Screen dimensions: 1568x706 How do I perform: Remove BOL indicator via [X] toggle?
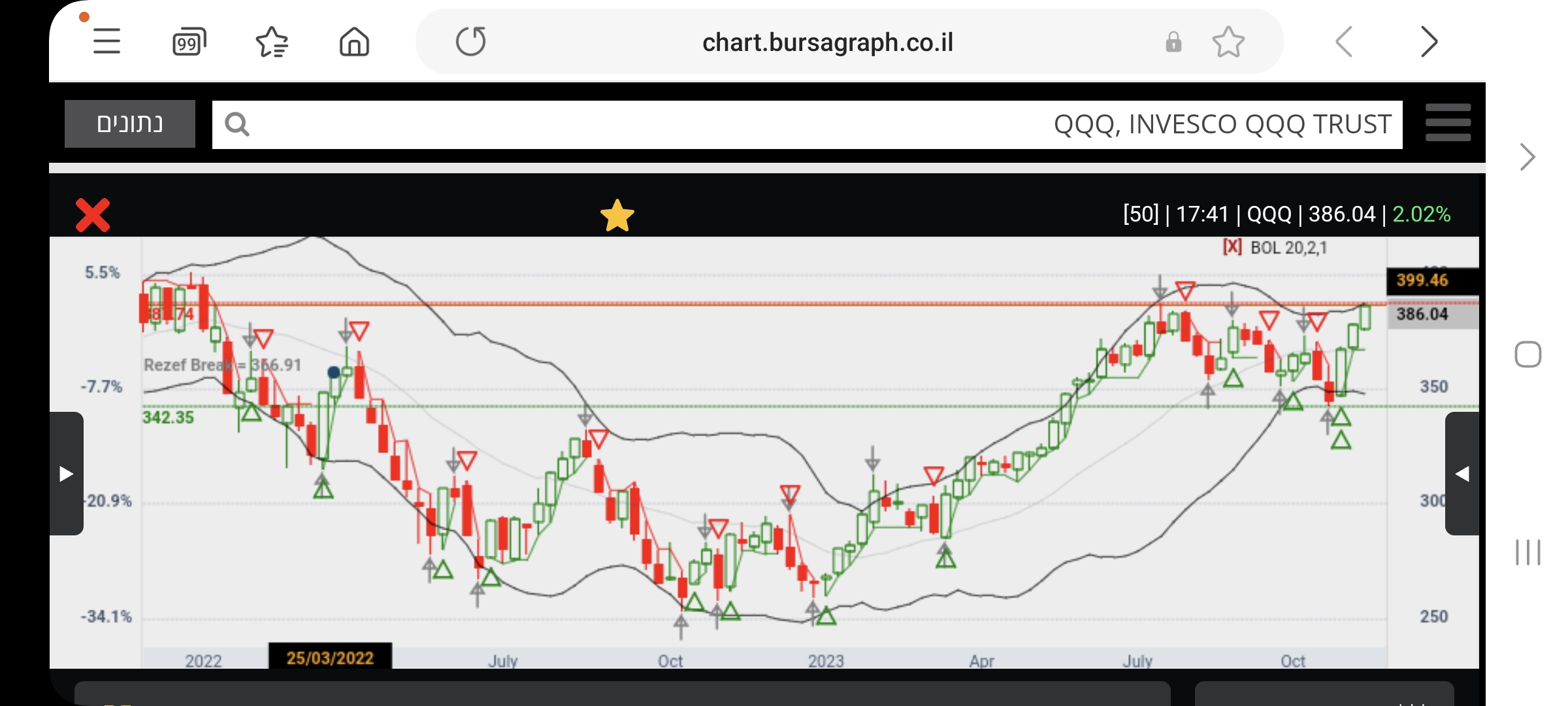pyautogui.click(x=1232, y=247)
